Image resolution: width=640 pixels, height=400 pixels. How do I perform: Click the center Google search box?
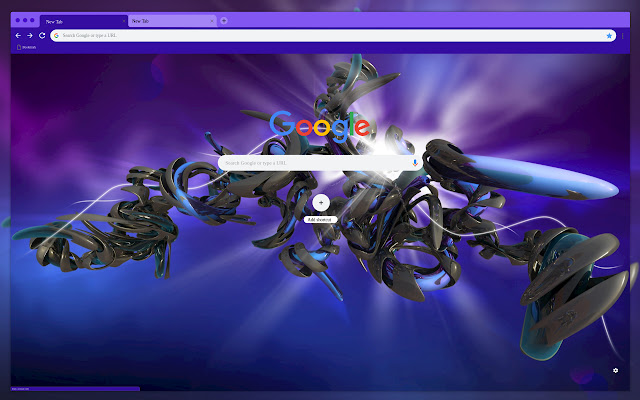point(320,163)
